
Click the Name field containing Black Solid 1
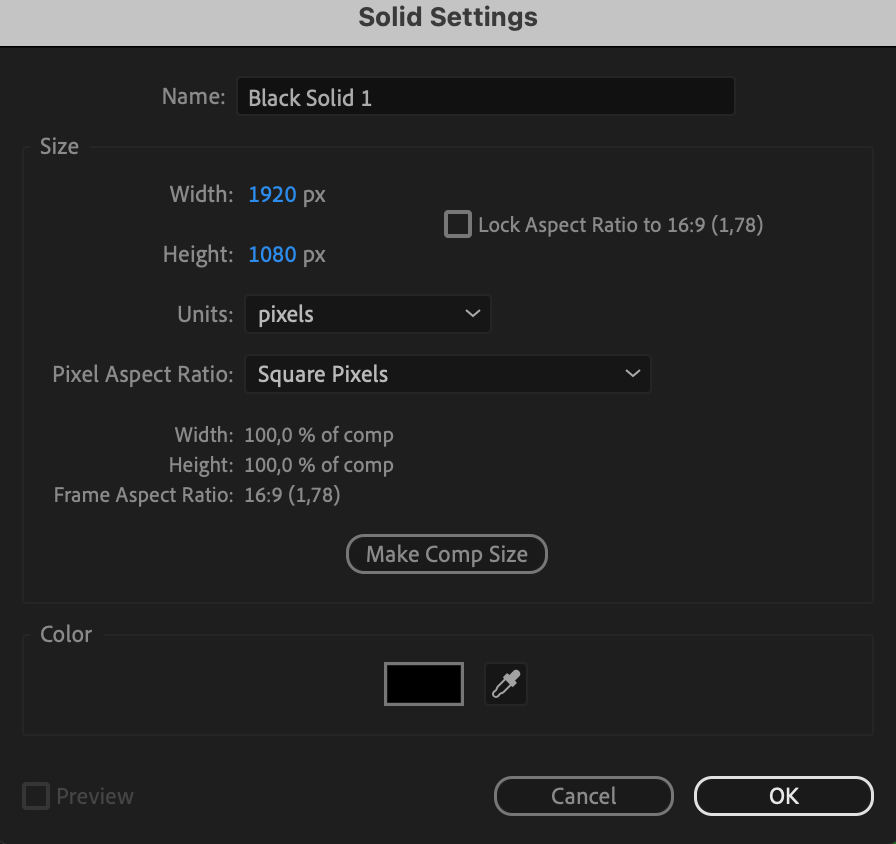[485, 97]
